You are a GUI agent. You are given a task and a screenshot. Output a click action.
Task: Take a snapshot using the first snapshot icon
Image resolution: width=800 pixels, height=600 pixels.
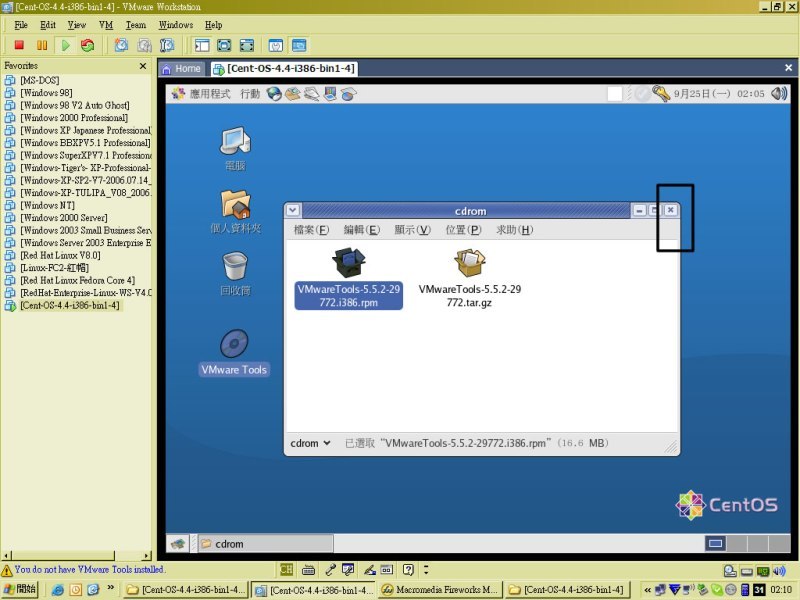(x=121, y=45)
